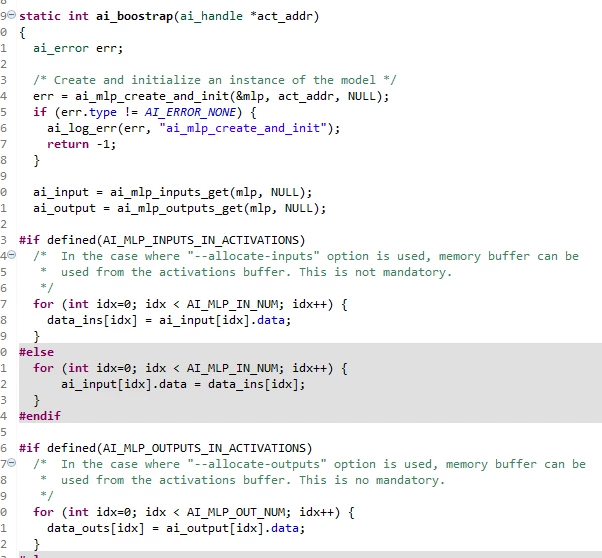Collapse the allocate-outputs comment fold marker
The width and height of the screenshot is (602, 558).
click(12, 463)
